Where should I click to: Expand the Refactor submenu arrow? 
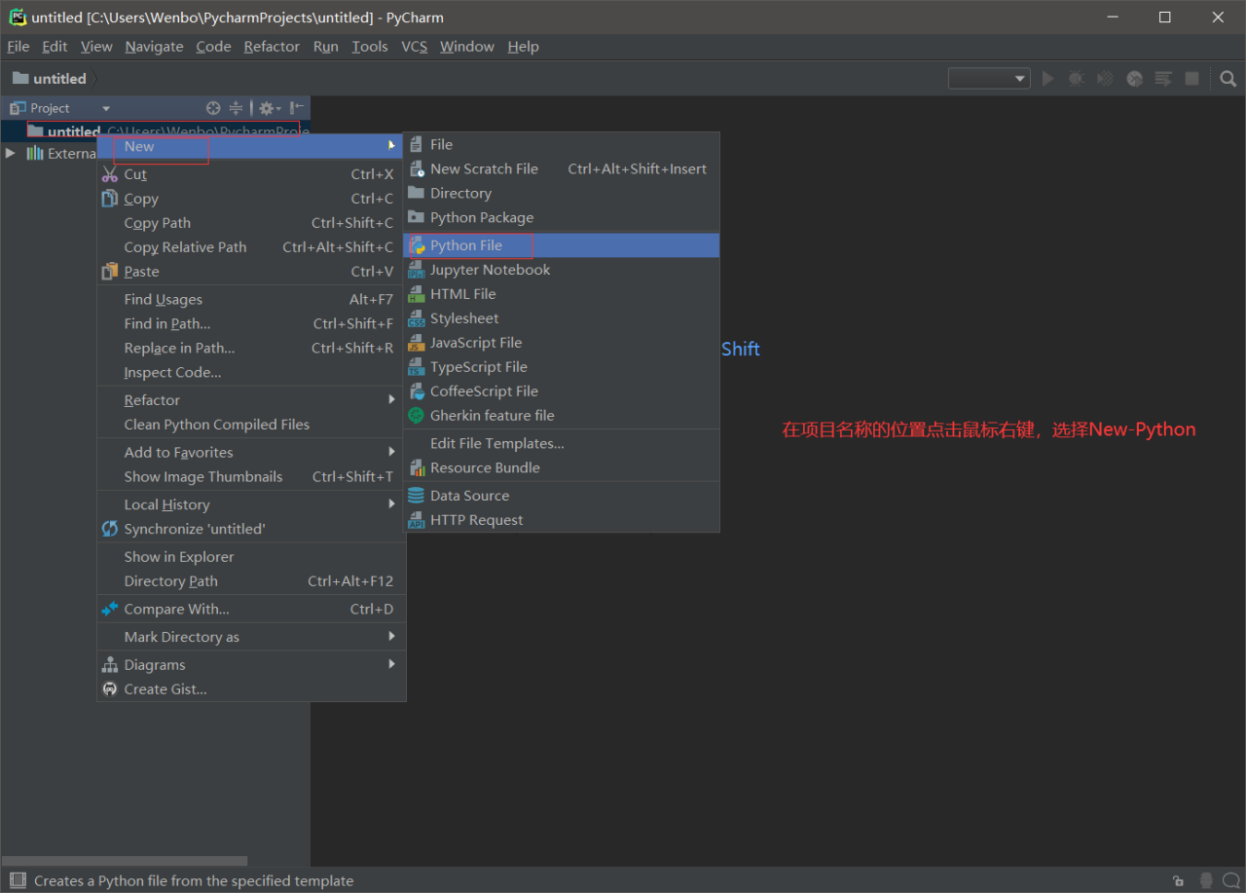391,400
